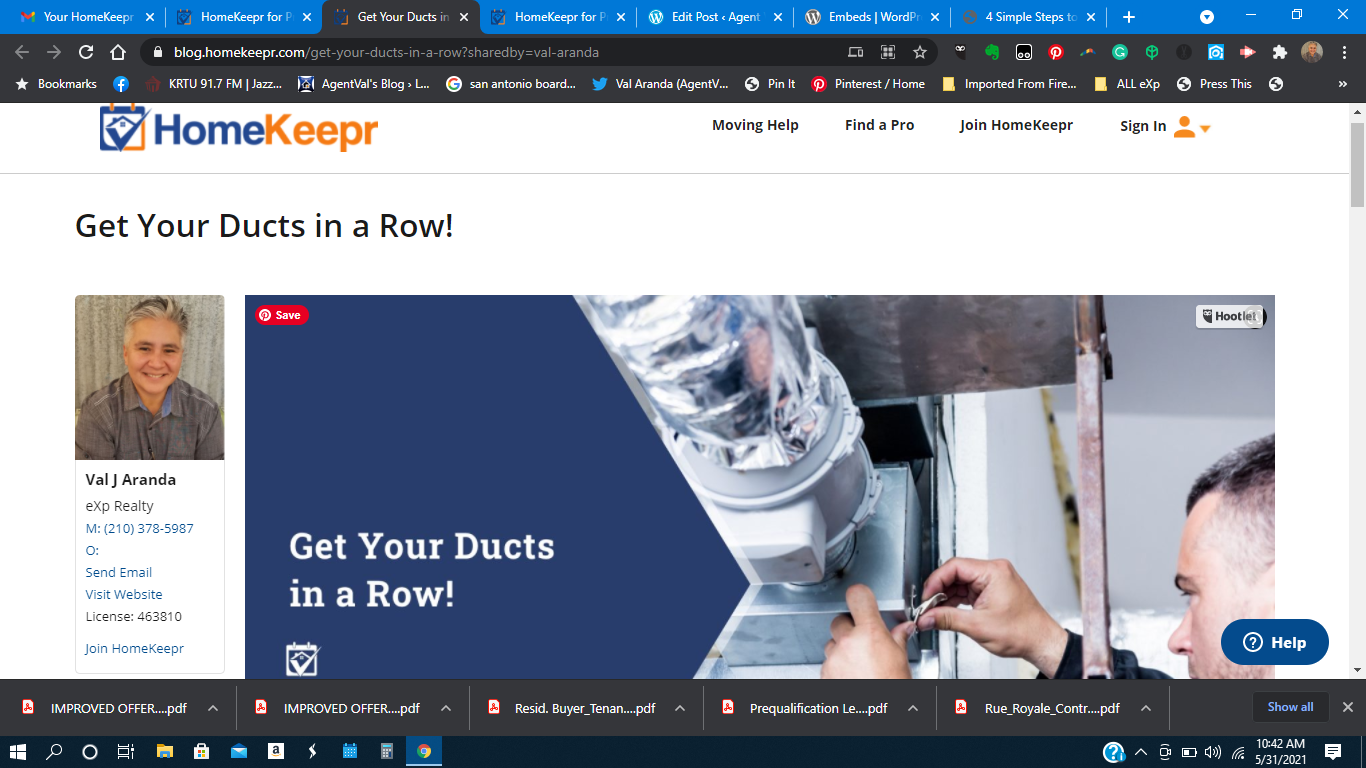Click the address bar URL field
This screenshot has height=768, width=1366.
point(500,52)
